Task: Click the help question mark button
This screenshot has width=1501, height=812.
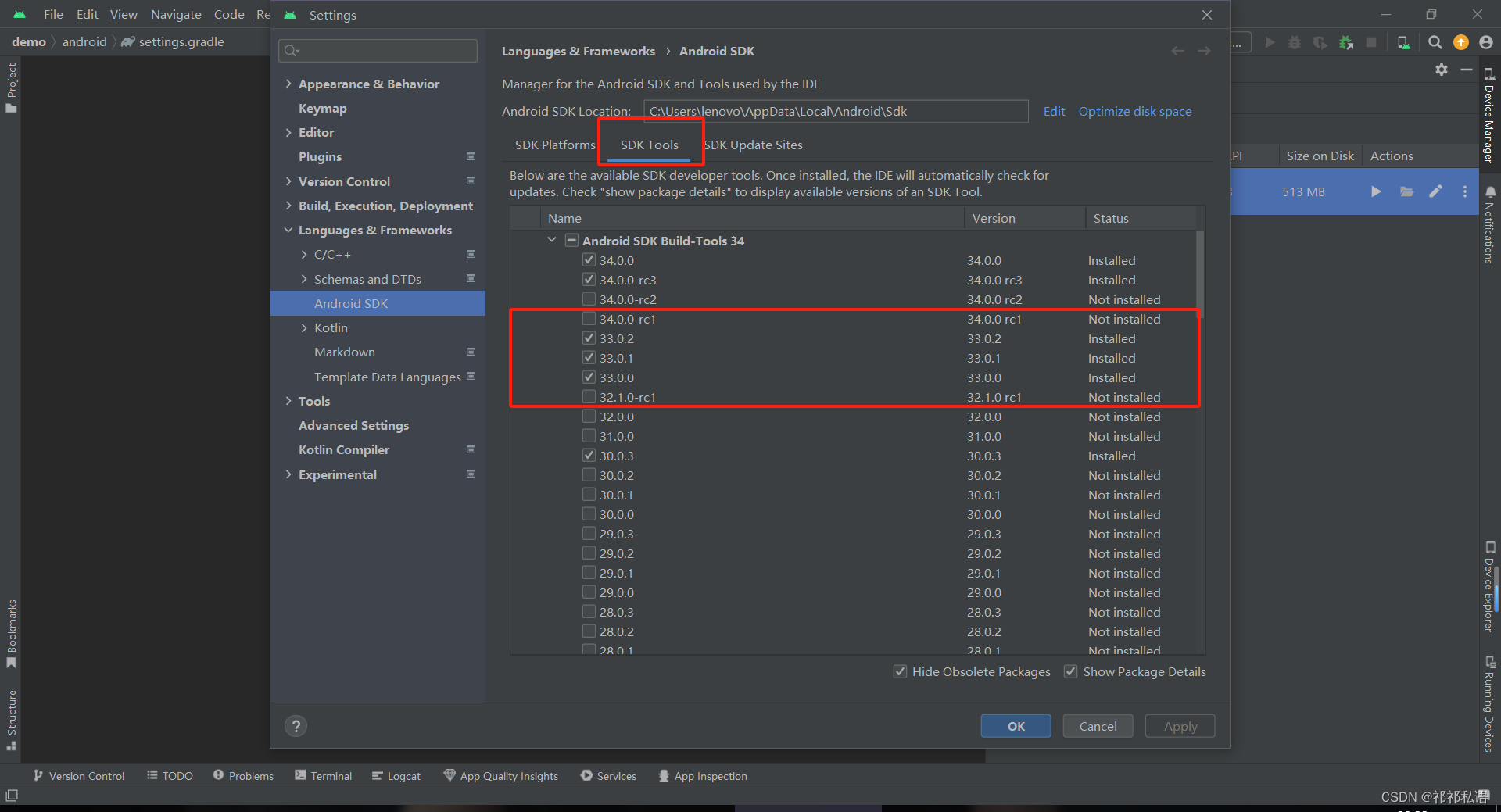Action: tap(296, 726)
